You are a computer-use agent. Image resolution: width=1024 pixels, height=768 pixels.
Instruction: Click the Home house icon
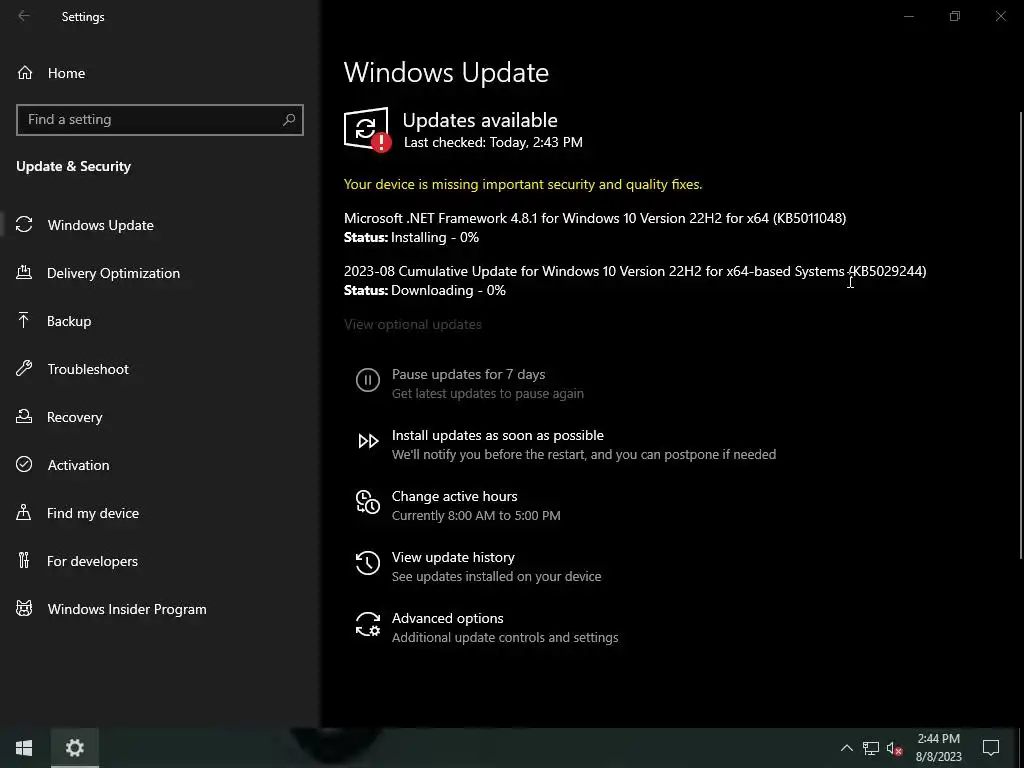[x=25, y=73]
